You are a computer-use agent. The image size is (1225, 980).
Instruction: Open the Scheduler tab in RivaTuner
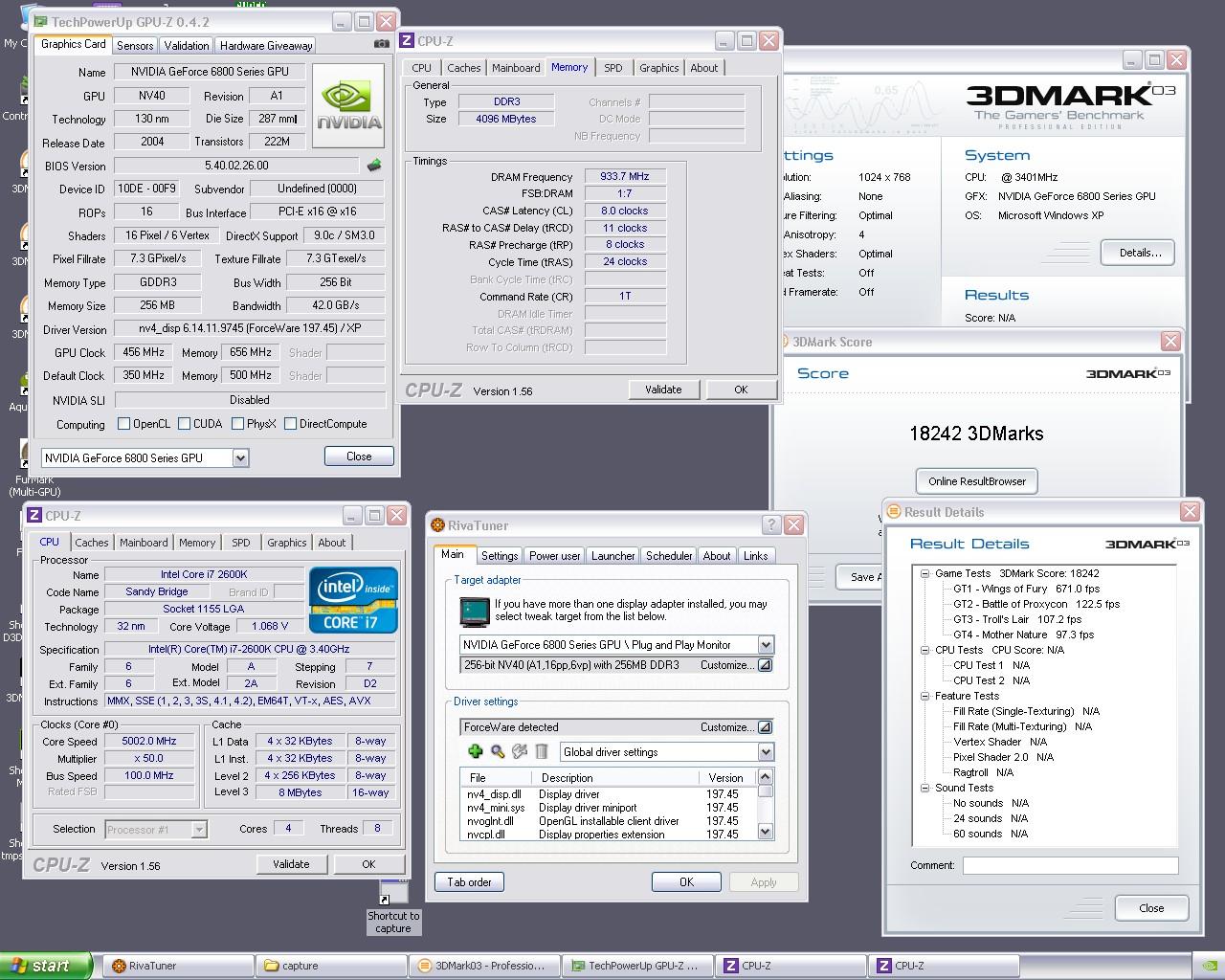(669, 556)
